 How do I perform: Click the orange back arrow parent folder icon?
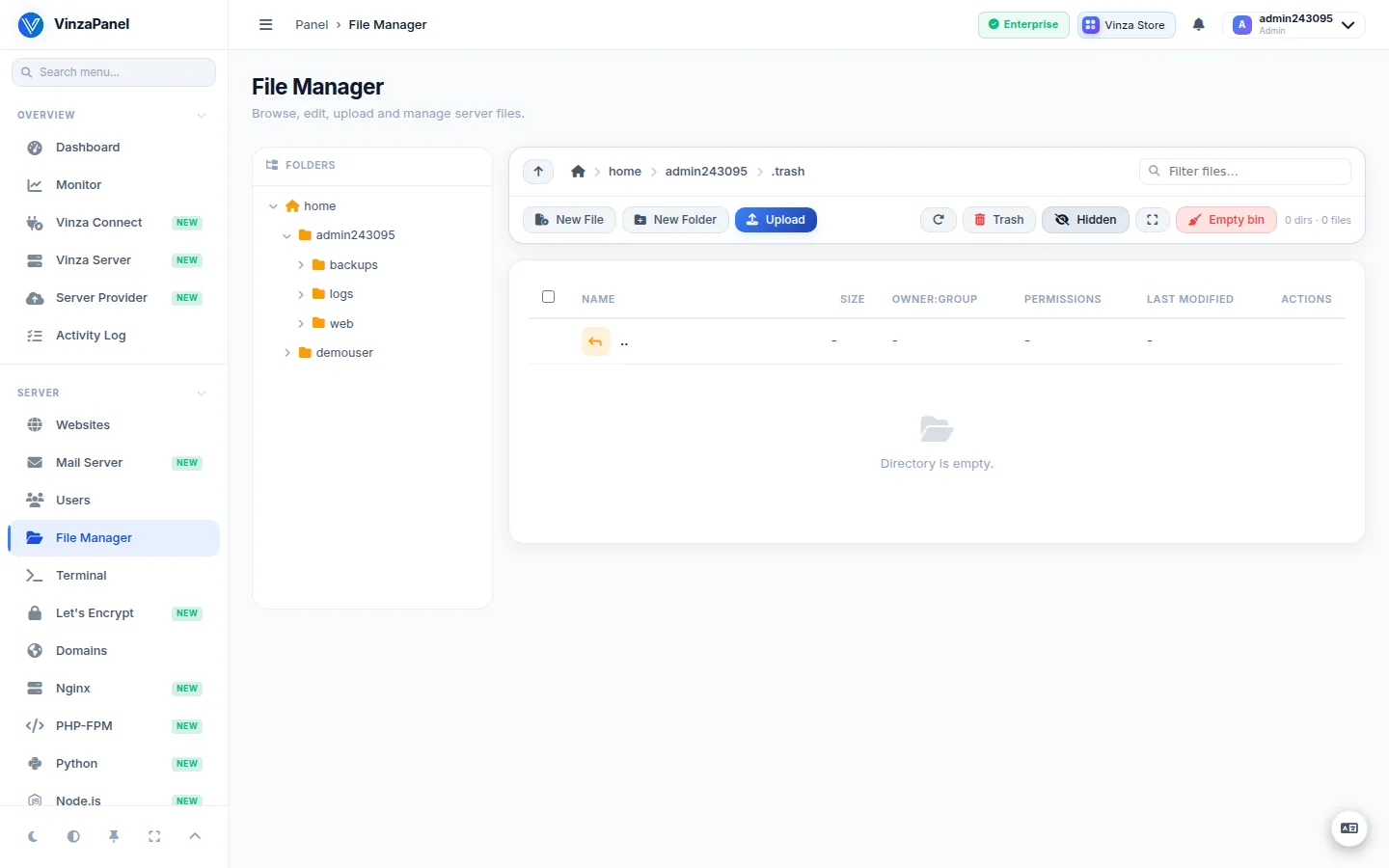coord(596,341)
